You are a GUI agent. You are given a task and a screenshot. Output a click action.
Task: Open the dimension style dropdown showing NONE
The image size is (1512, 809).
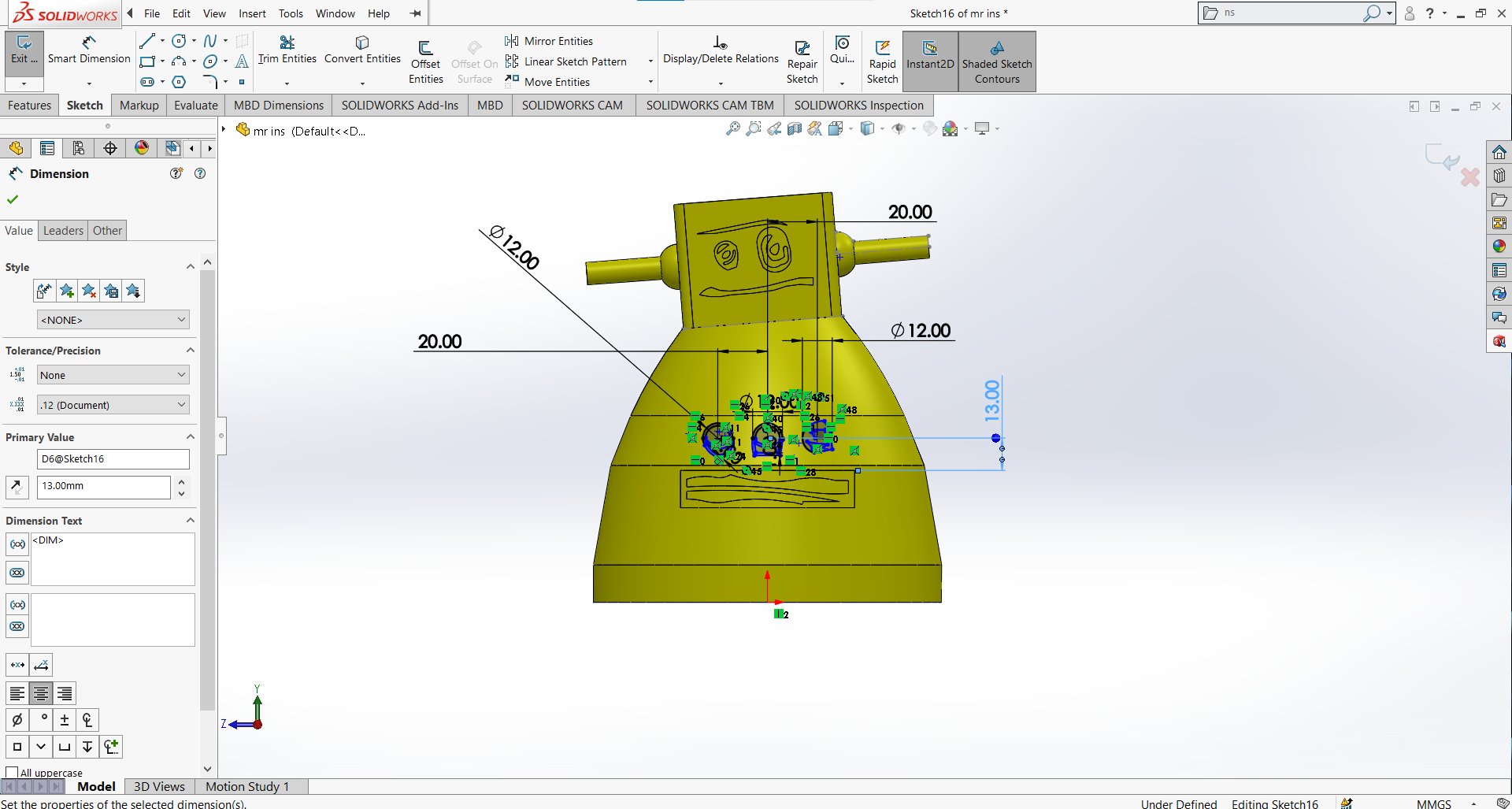point(112,319)
